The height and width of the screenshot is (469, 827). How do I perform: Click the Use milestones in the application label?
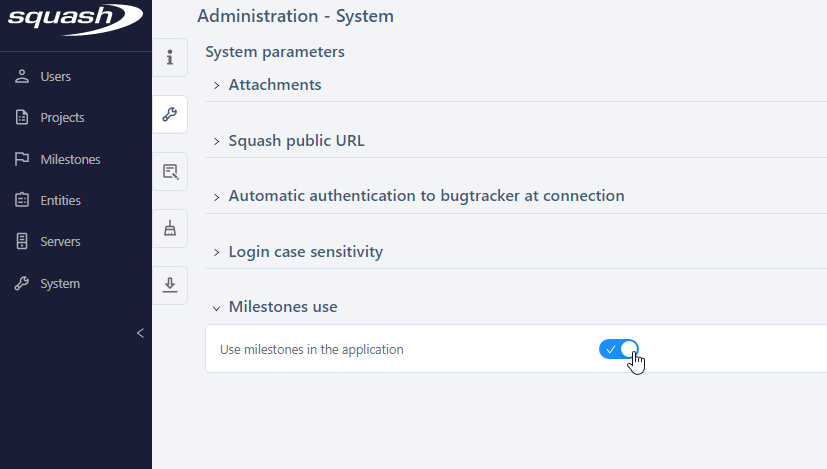[311, 350]
